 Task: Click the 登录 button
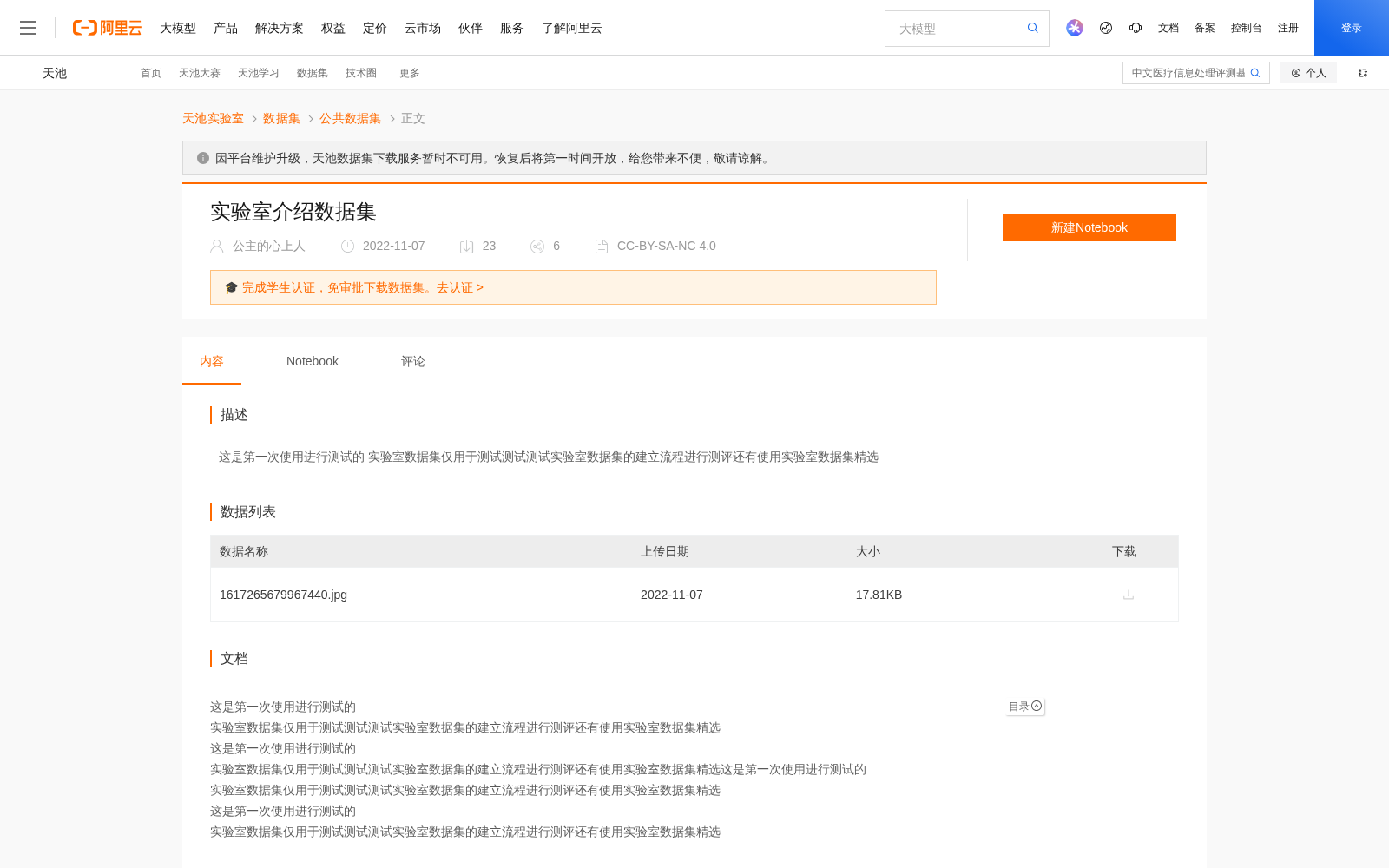pyautogui.click(x=1352, y=28)
